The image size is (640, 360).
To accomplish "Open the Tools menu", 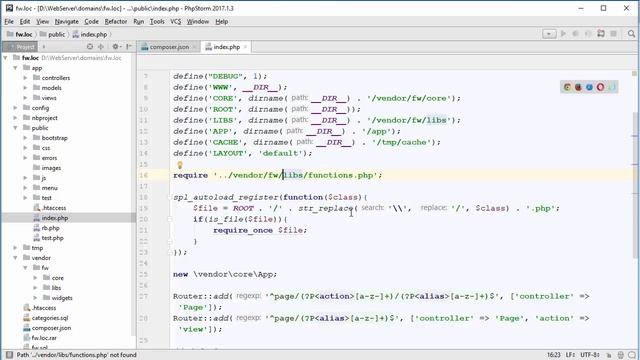I will point(157,21).
